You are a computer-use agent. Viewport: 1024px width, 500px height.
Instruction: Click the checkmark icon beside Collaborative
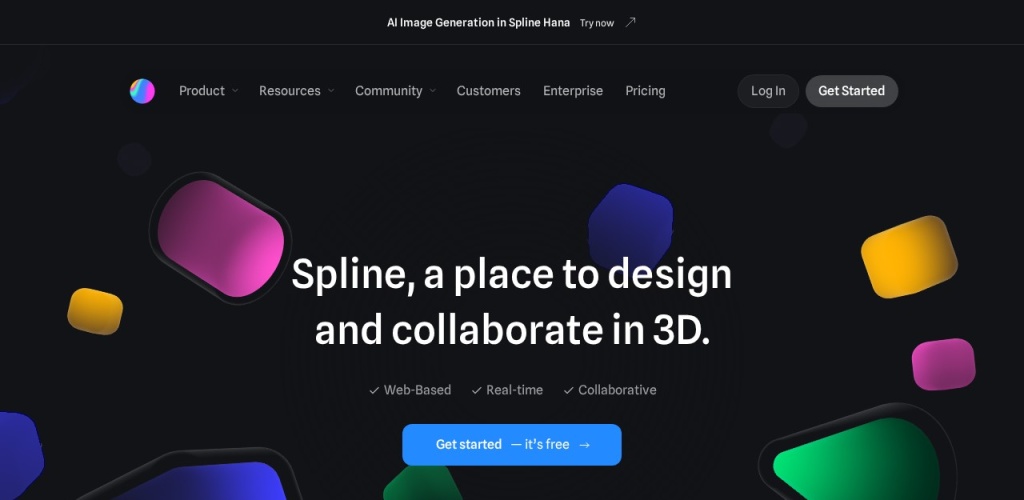click(x=568, y=390)
